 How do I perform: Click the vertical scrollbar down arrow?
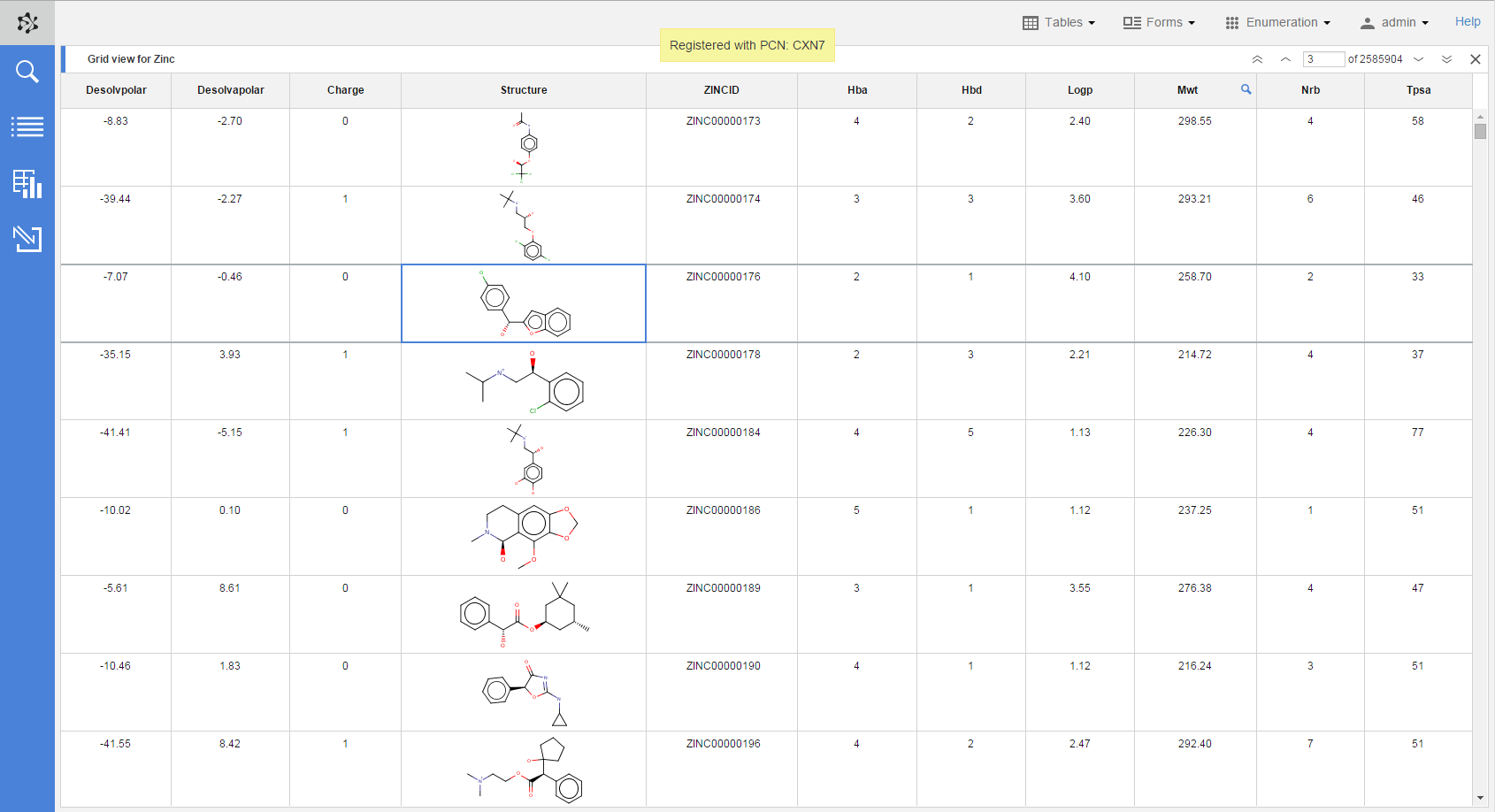pos(1480,798)
